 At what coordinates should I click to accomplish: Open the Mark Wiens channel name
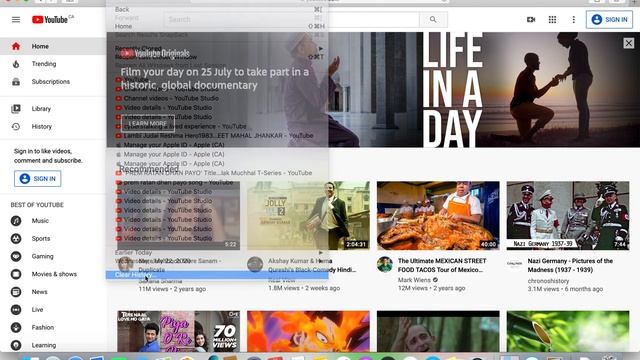(414, 280)
